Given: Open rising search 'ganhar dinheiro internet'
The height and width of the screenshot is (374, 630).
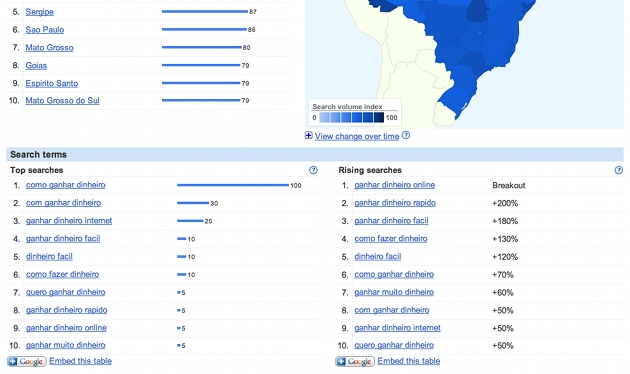Looking at the screenshot, I should click(x=397, y=328).
